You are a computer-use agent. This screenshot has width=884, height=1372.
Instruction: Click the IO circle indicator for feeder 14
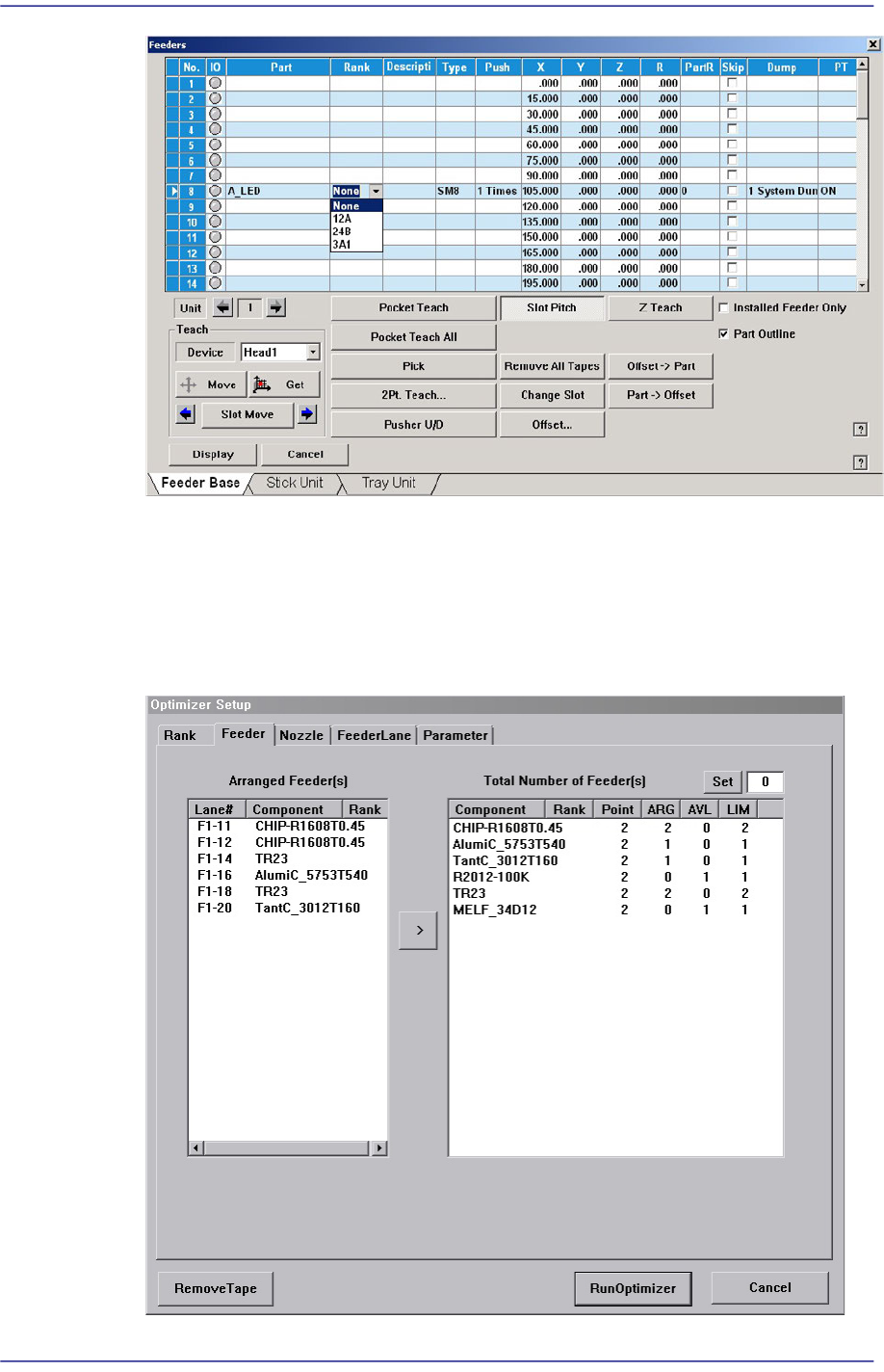click(216, 283)
